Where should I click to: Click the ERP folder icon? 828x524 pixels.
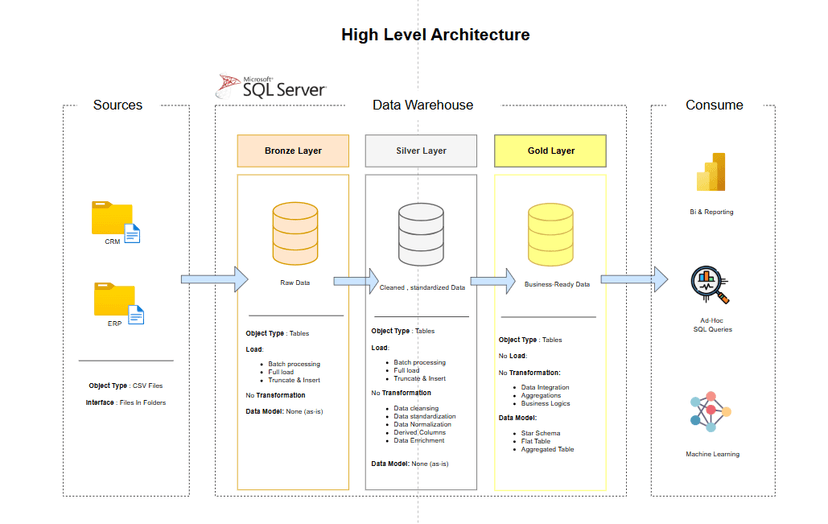pos(119,303)
